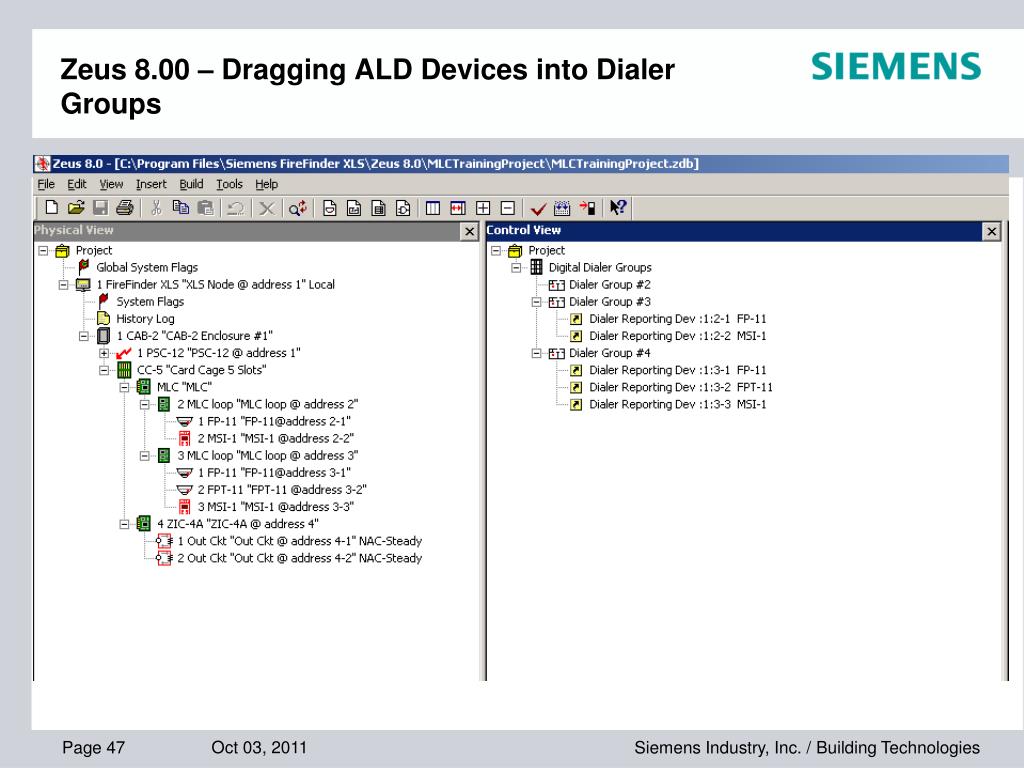Click the context Help arrow-question icon
Image resolution: width=1024 pixels, height=768 pixels.
[x=618, y=208]
